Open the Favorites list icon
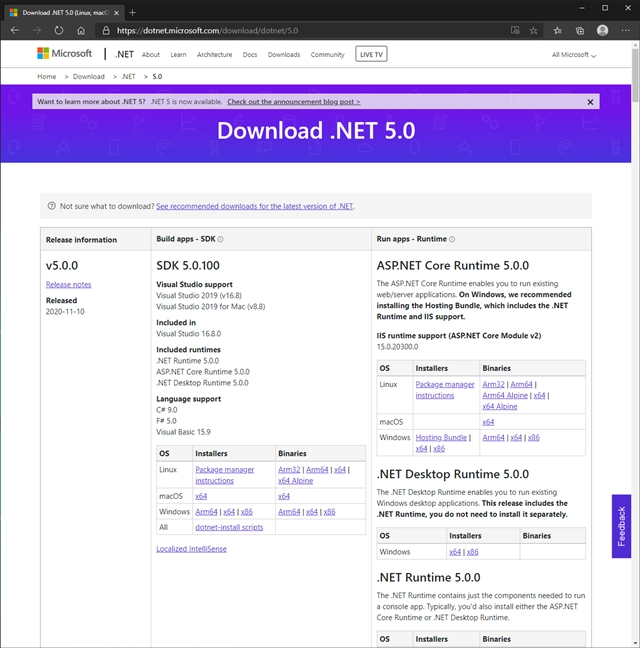Viewport: 640px width, 648px height. tap(557, 30)
